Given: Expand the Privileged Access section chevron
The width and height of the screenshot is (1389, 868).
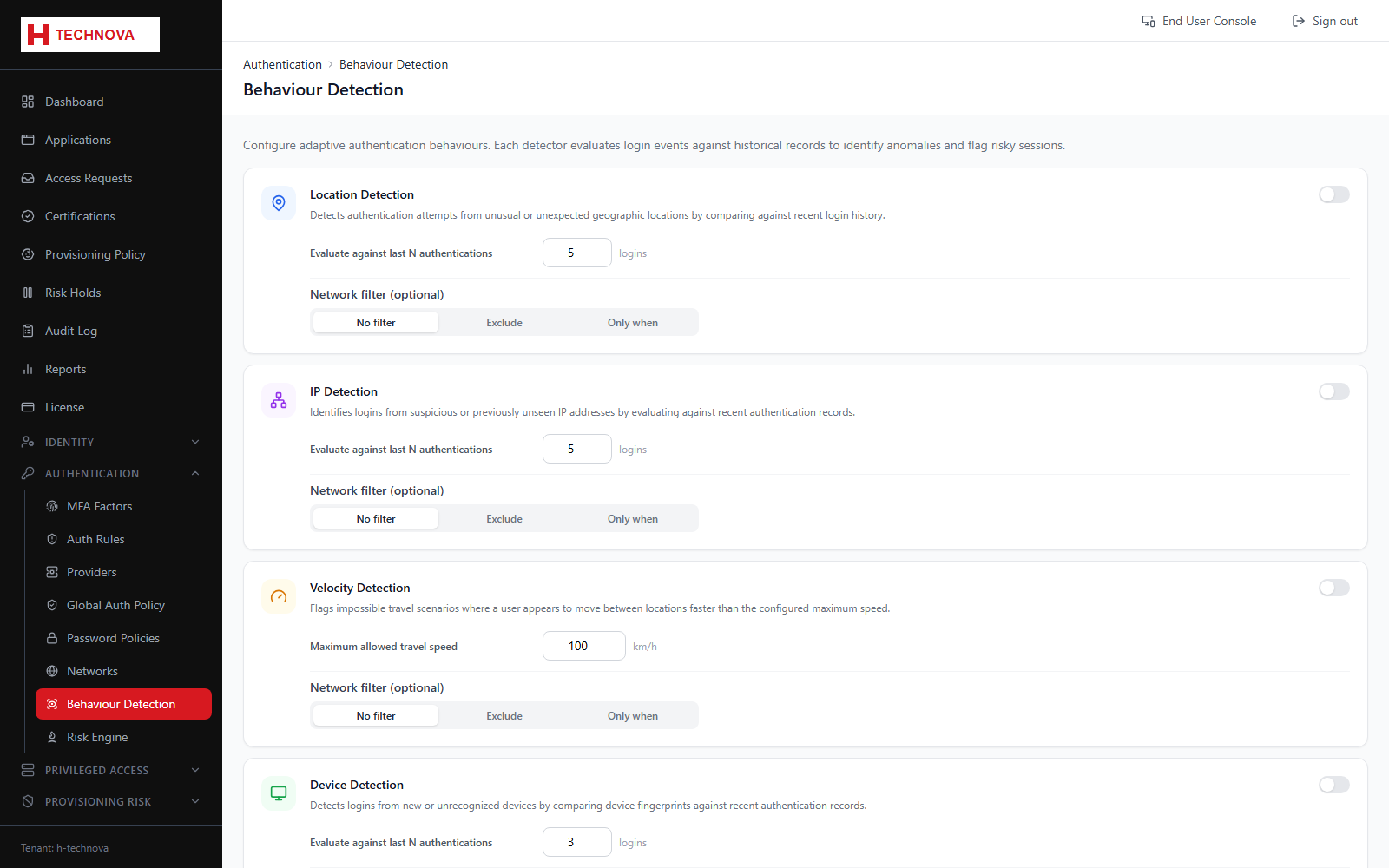Looking at the screenshot, I should pos(195,770).
